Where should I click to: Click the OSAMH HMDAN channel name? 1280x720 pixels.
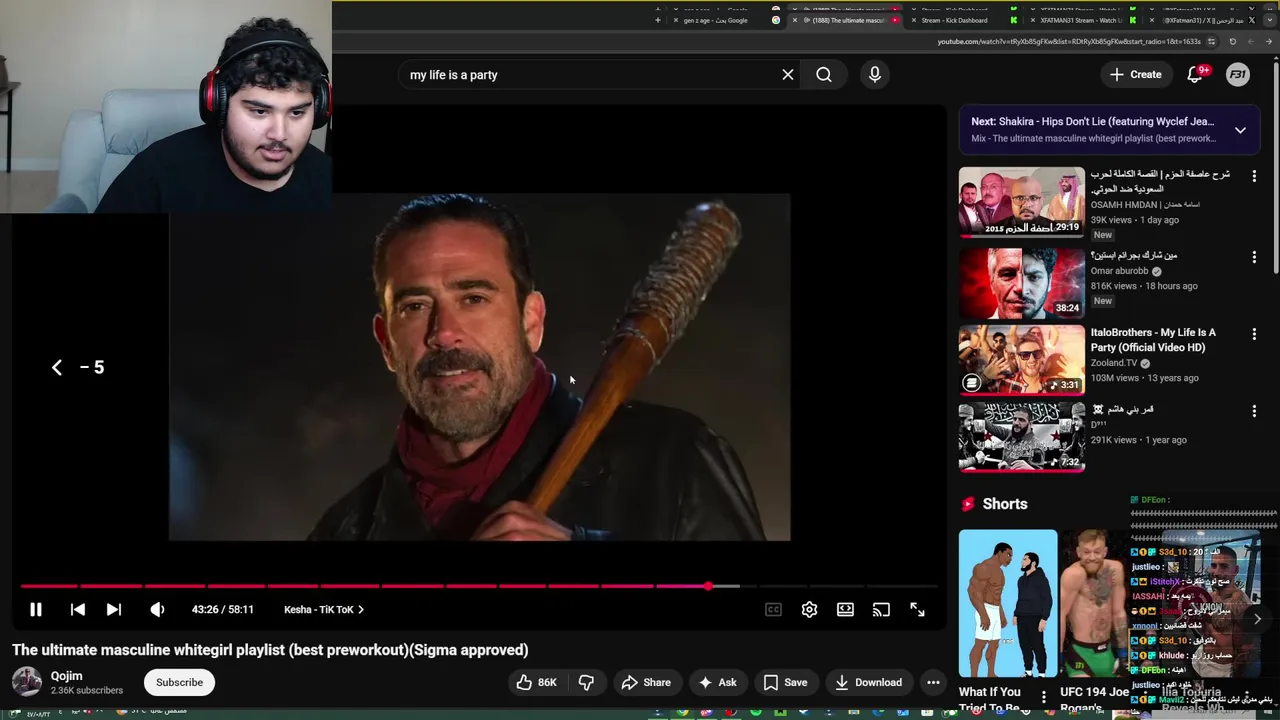pyautogui.click(x=1145, y=204)
